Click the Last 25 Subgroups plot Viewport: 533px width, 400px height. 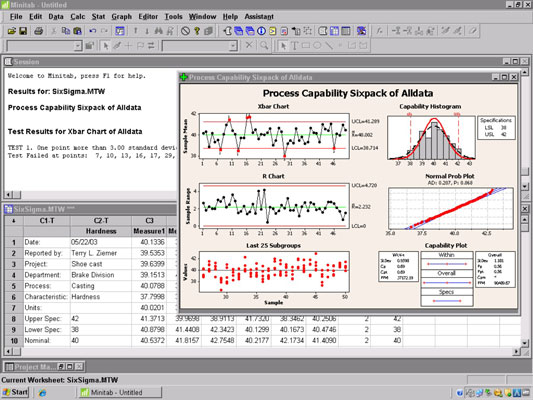click(274, 272)
